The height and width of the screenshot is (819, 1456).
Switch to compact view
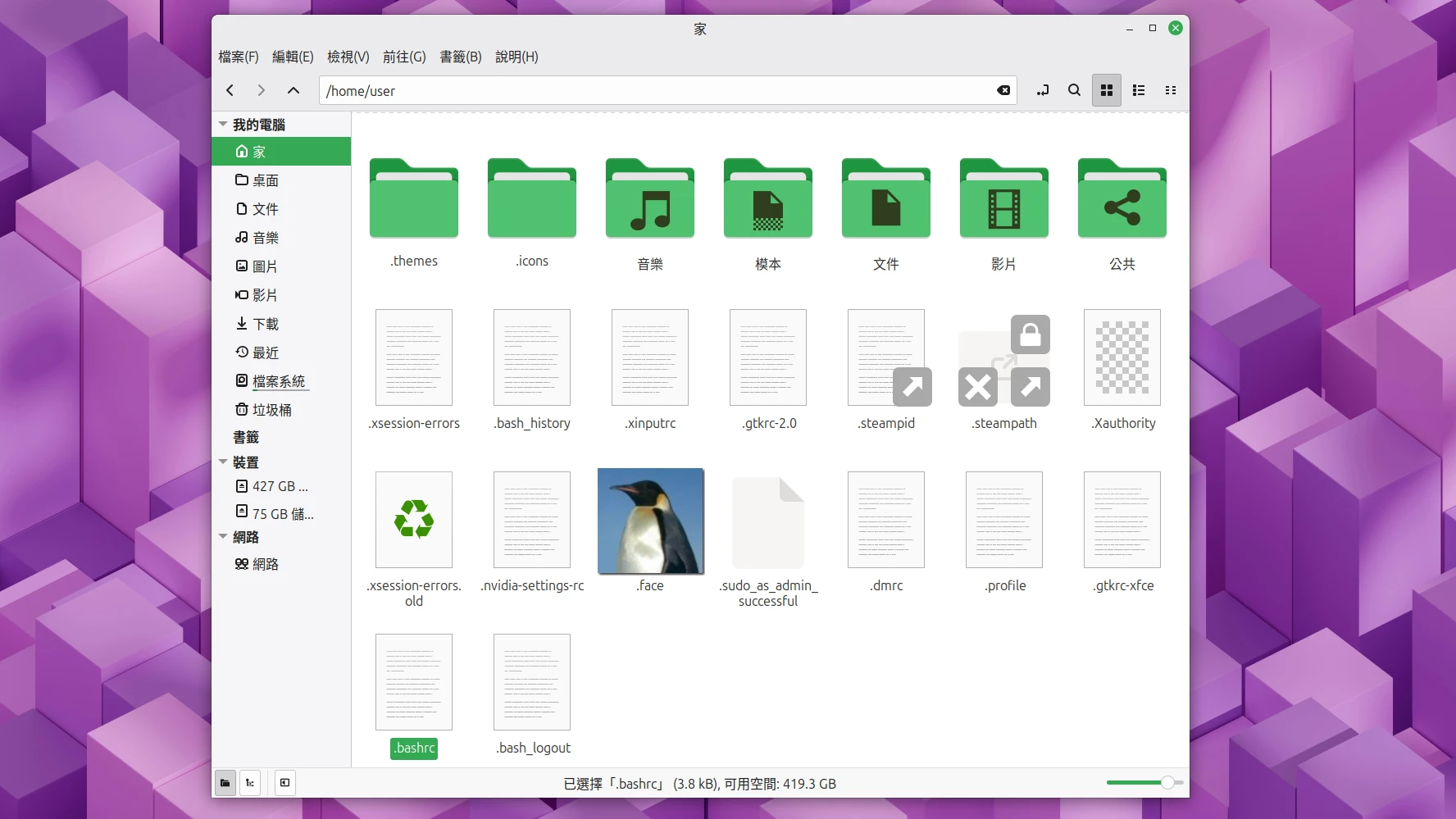point(1170,90)
